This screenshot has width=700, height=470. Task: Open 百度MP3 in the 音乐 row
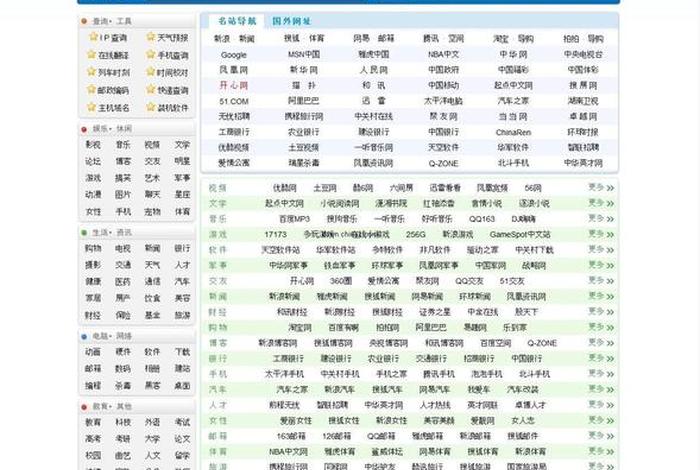coord(294,219)
